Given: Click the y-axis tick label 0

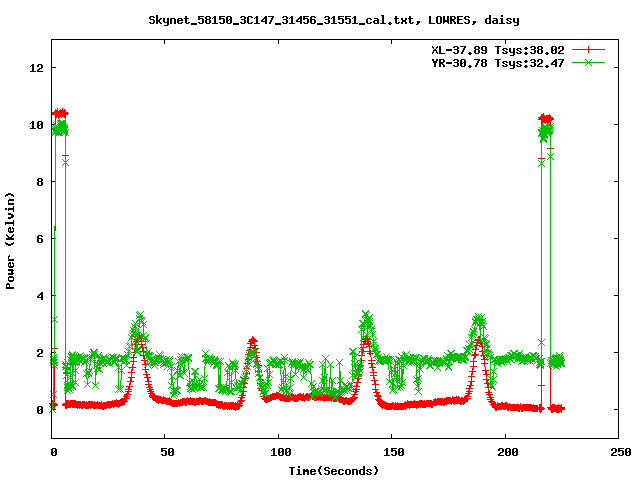Looking at the screenshot, I should pyautogui.click(x=40, y=410).
